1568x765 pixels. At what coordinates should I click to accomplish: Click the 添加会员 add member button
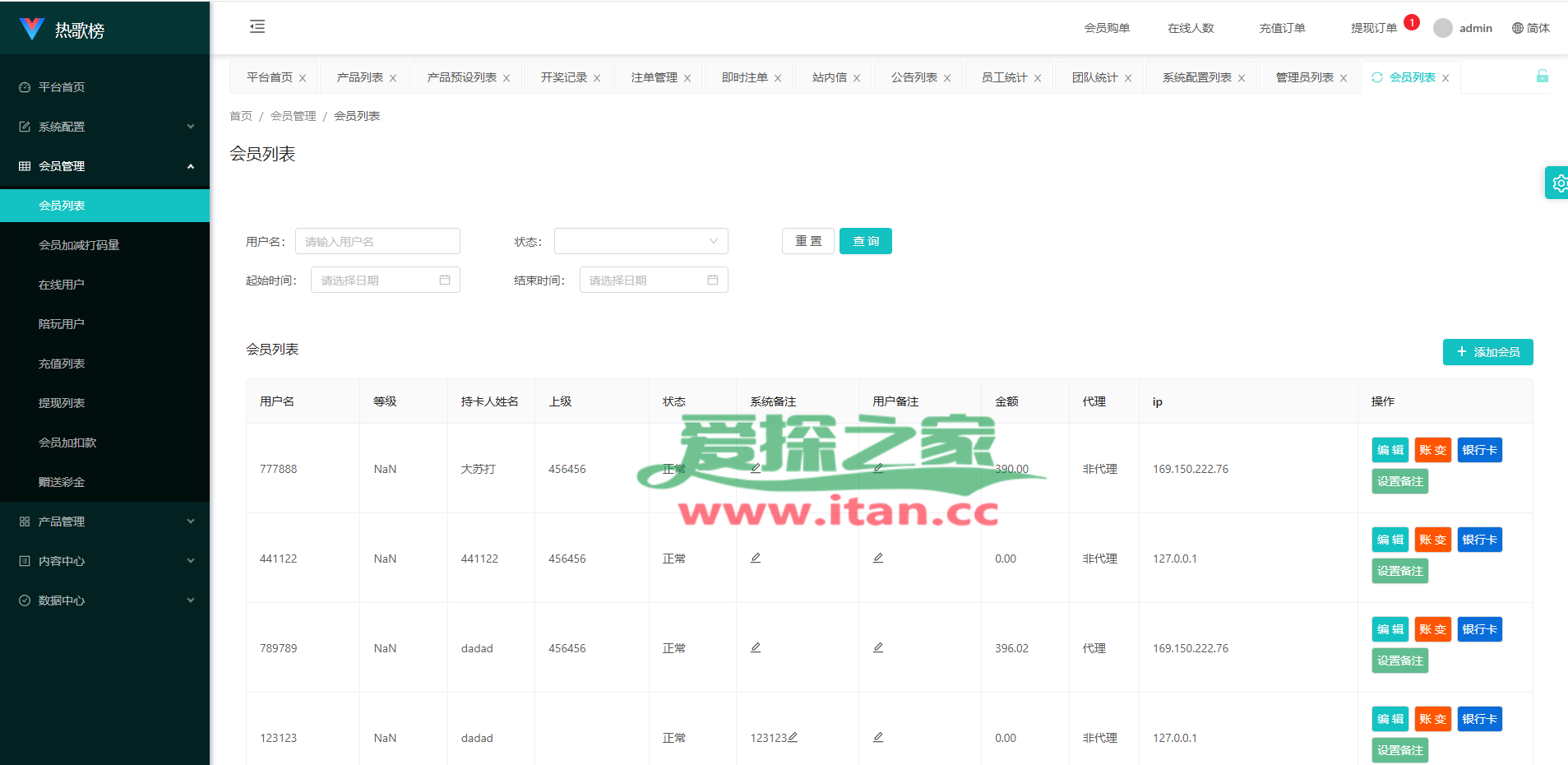1488,352
